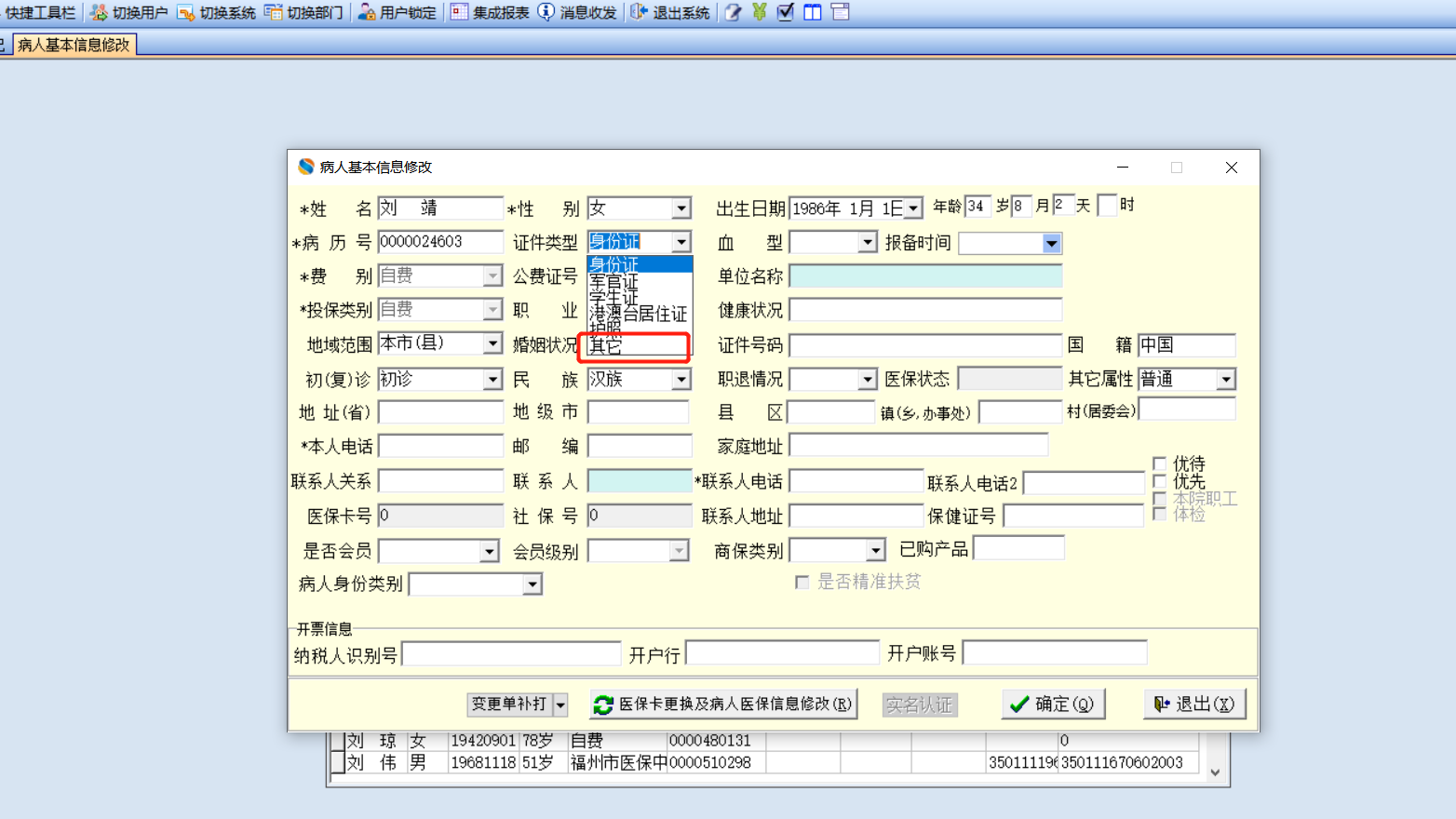Open the 初(复)诊 dropdown
This screenshot has height=819, width=1456.
(492, 380)
